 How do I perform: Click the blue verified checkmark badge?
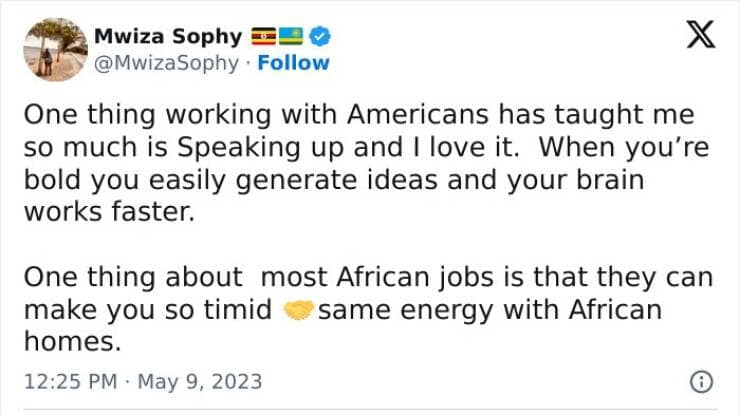point(320,38)
